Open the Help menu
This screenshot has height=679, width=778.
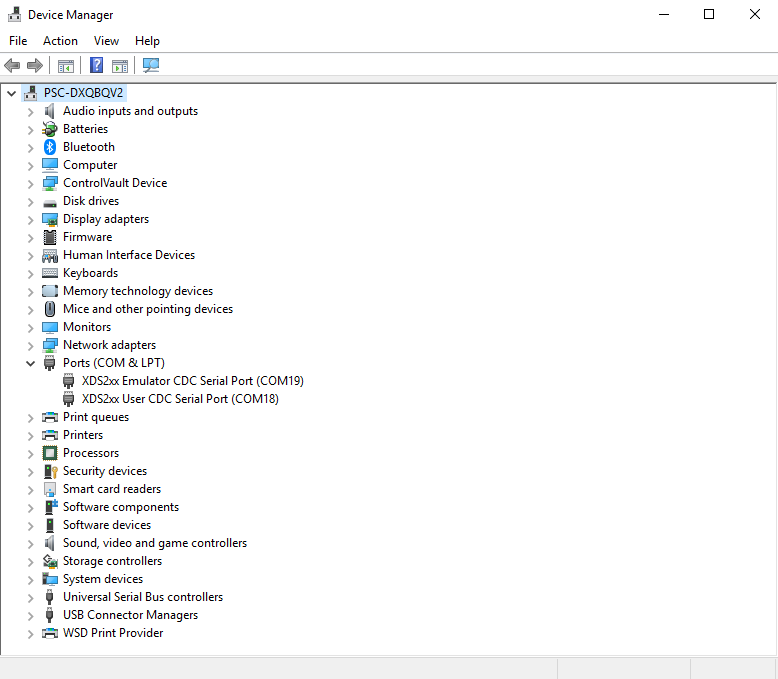point(147,41)
